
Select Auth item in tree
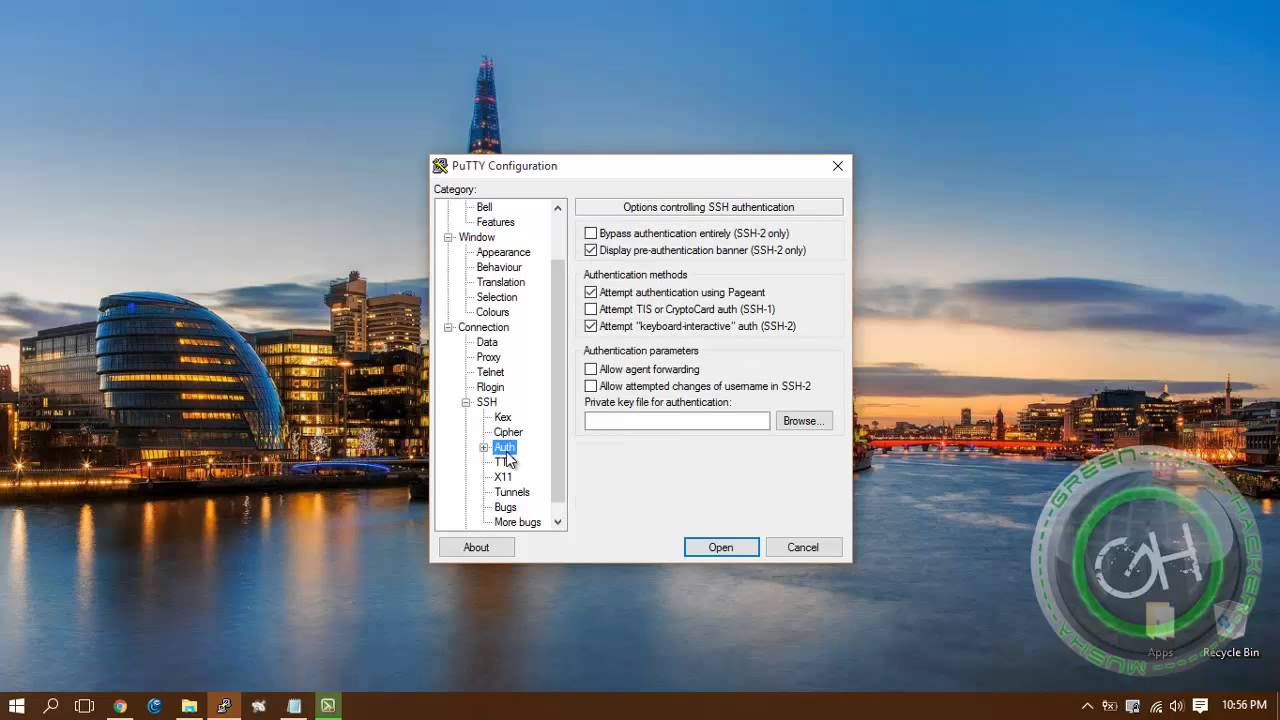[504, 447]
